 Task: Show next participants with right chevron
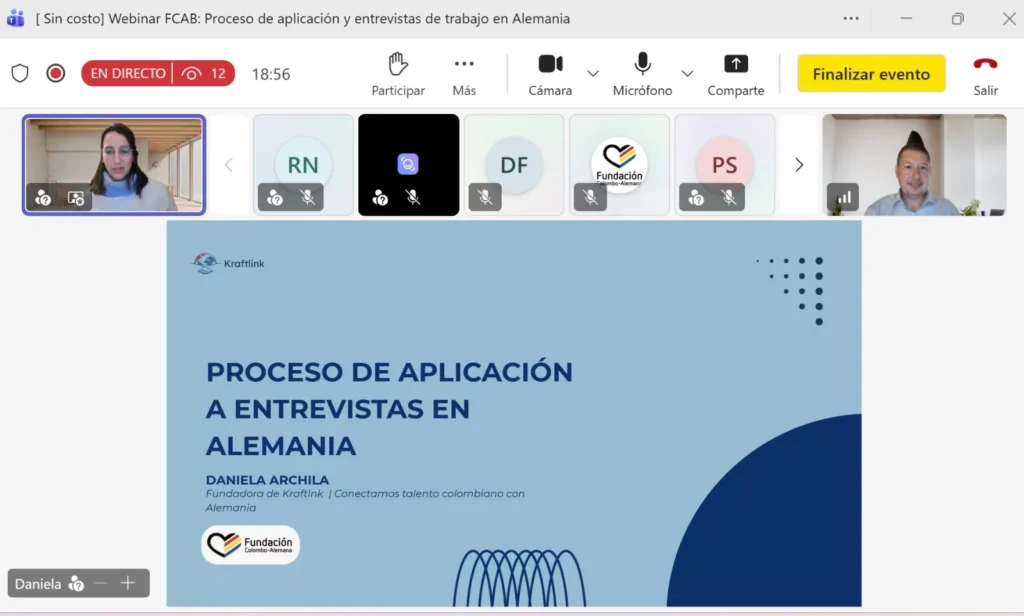click(799, 165)
